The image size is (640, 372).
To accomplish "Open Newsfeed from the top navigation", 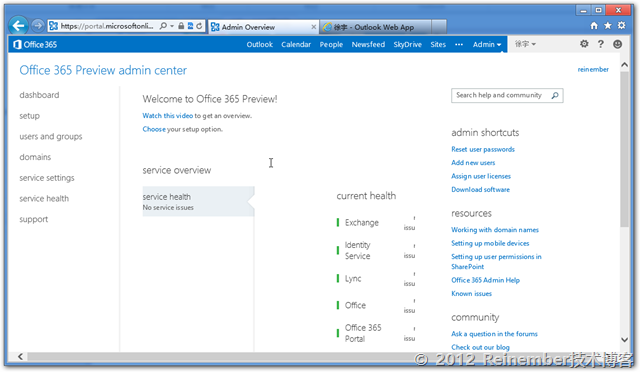I will 368,45.
